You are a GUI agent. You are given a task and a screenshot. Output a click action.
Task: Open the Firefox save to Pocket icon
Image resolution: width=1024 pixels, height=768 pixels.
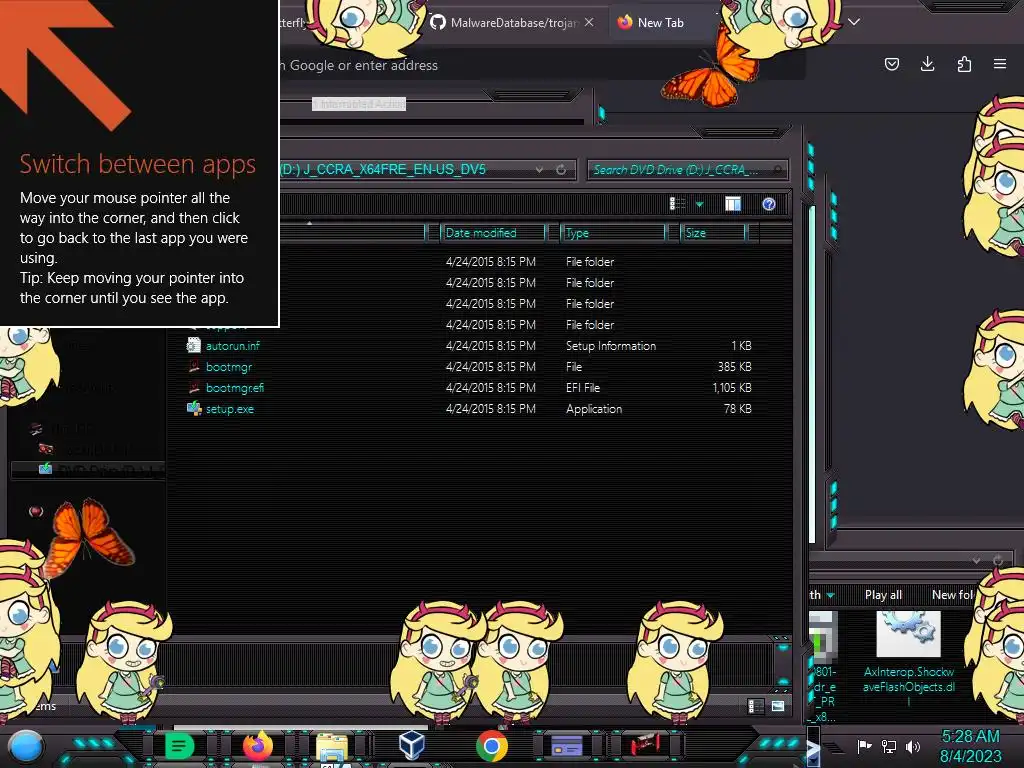point(891,64)
